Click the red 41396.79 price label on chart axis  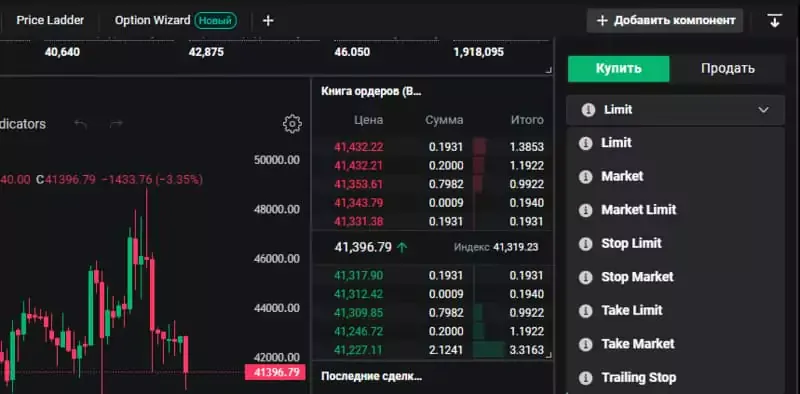276,372
